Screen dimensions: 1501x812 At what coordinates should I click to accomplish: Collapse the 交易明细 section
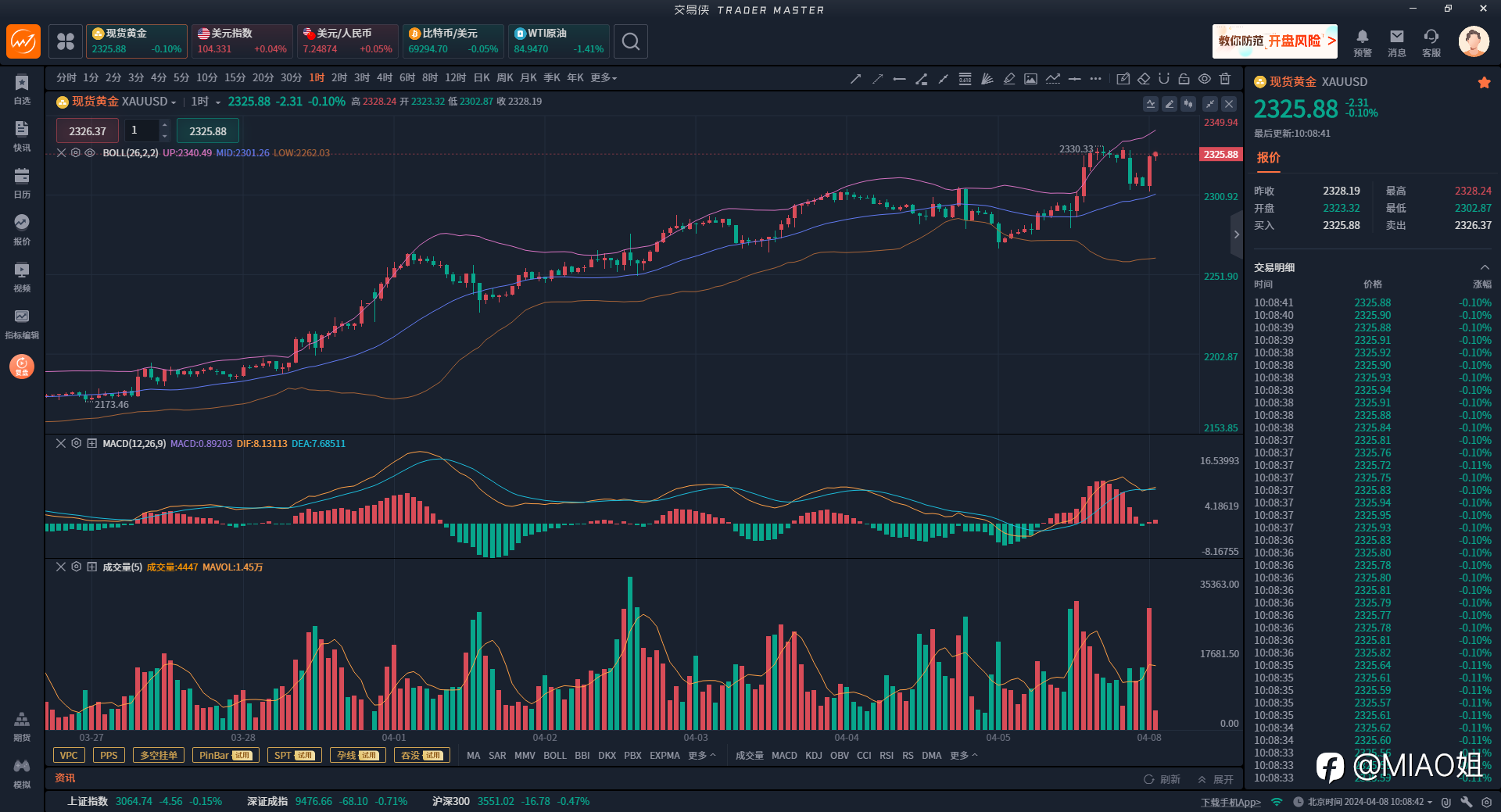pos(1484,267)
